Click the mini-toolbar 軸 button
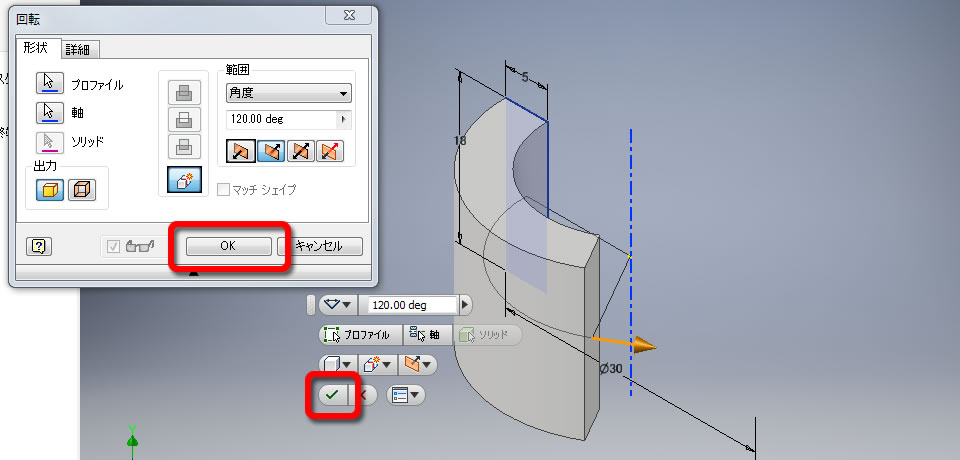This screenshot has width=960, height=460. (x=427, y=335)
